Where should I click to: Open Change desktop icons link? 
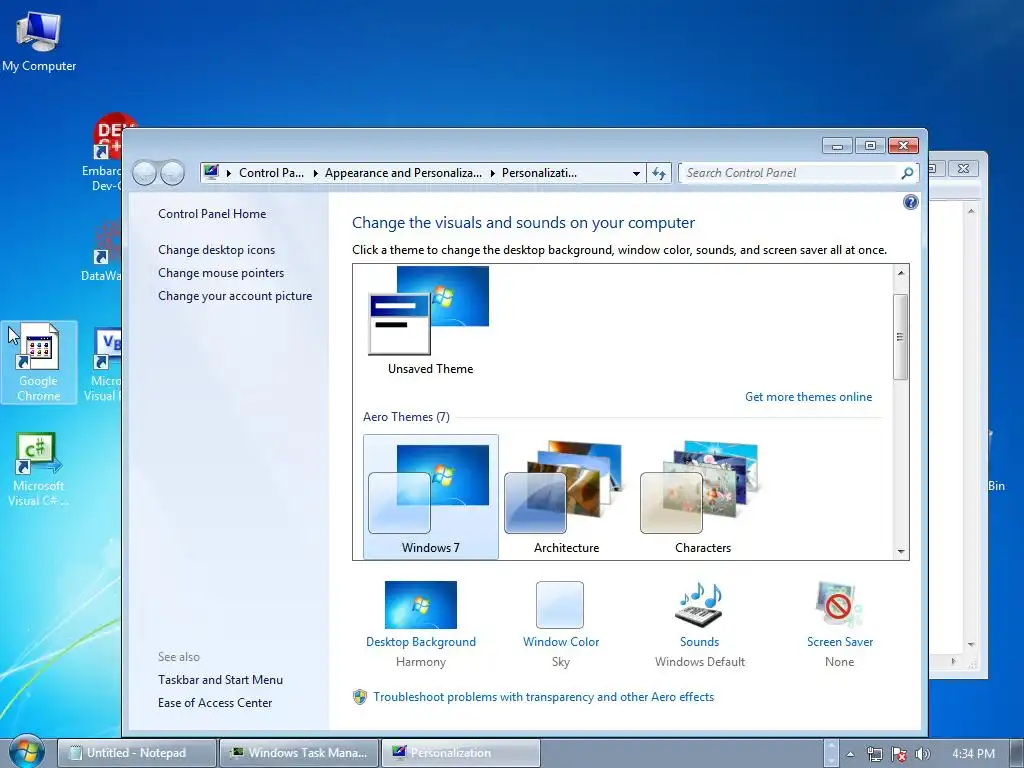[216, 249]
